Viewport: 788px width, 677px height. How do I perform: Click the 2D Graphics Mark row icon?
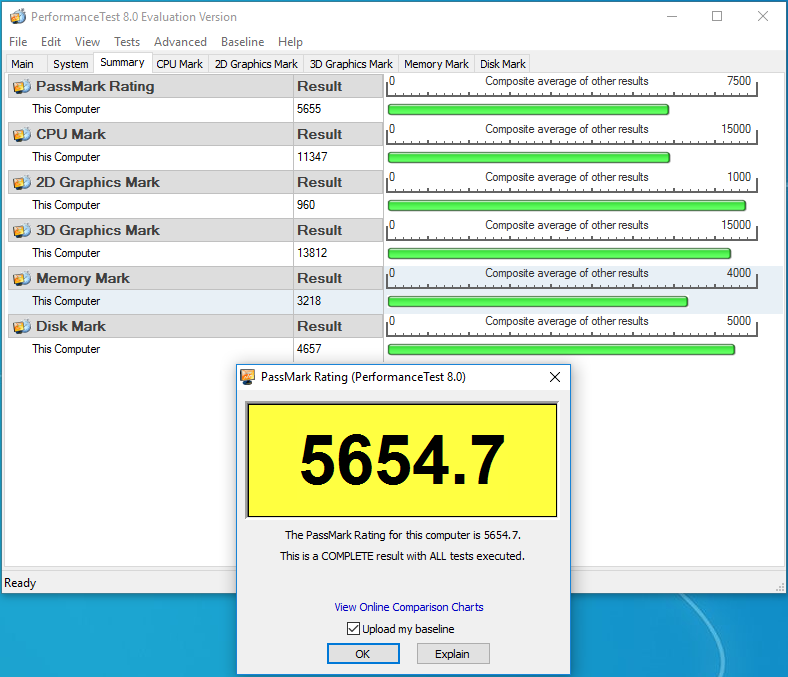coord(22,182)
